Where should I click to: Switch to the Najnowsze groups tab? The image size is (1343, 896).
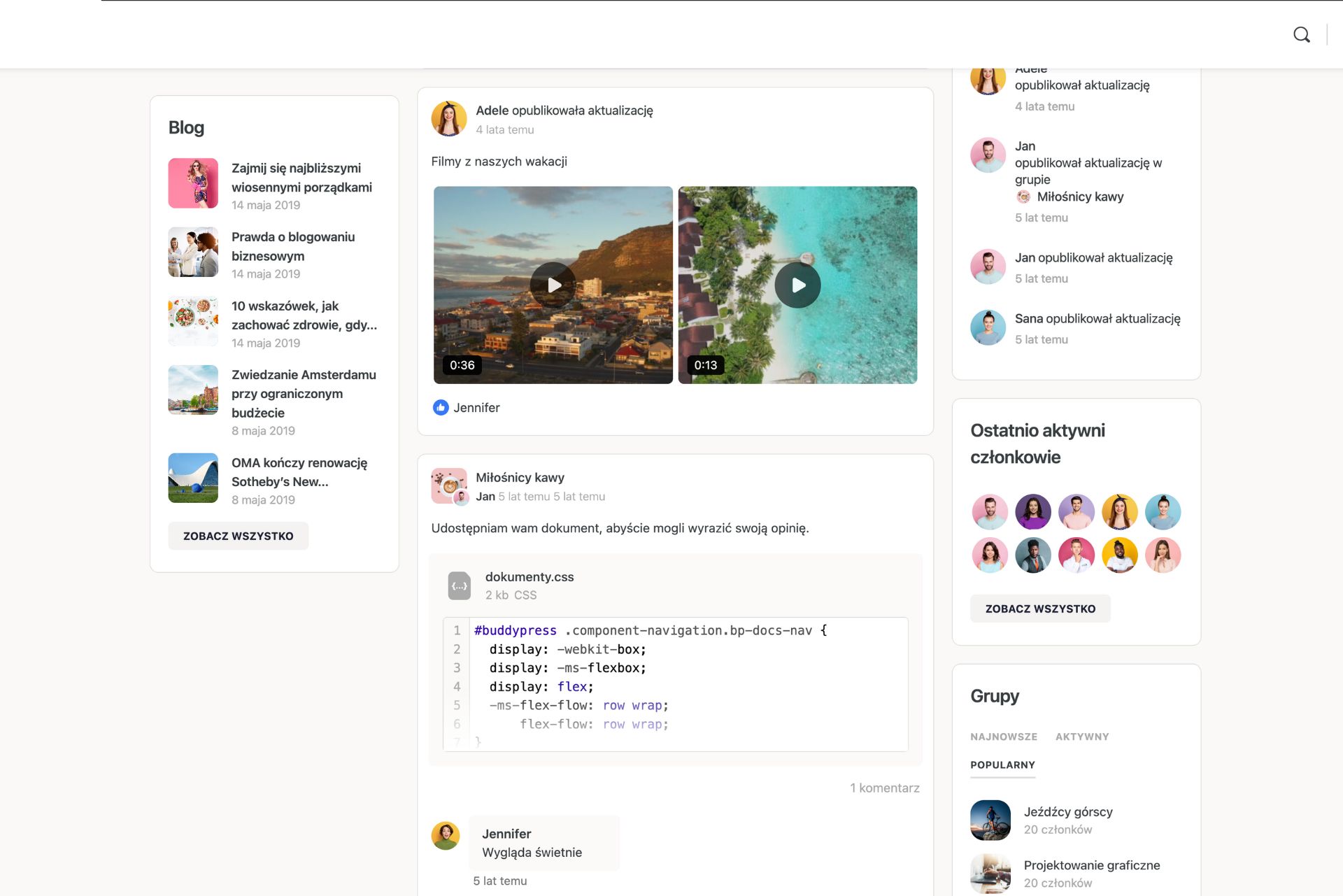pyautogui.click(x=1003, y=737)
